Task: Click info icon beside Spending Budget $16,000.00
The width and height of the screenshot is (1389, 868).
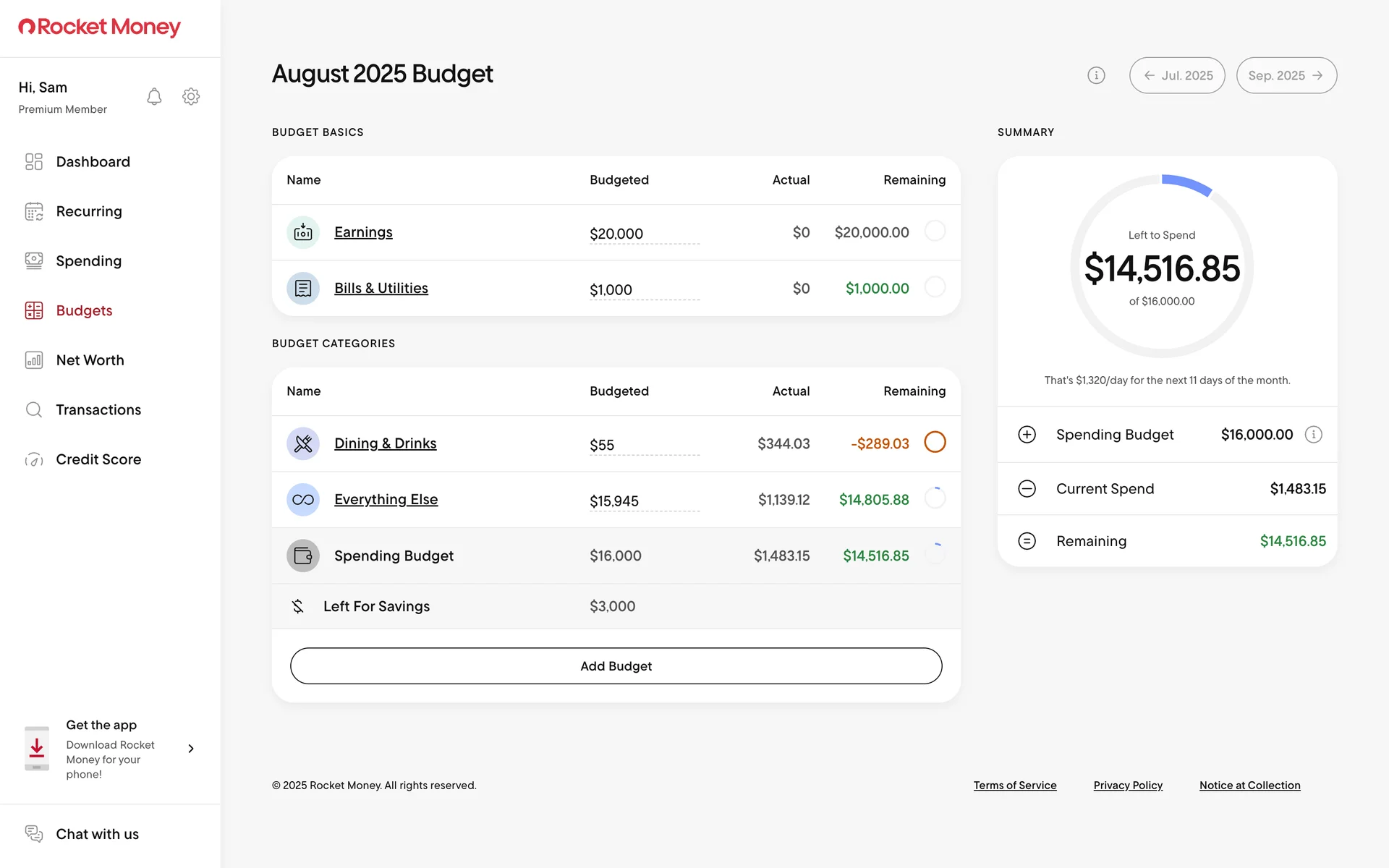Action: (x=1313, y=435)
